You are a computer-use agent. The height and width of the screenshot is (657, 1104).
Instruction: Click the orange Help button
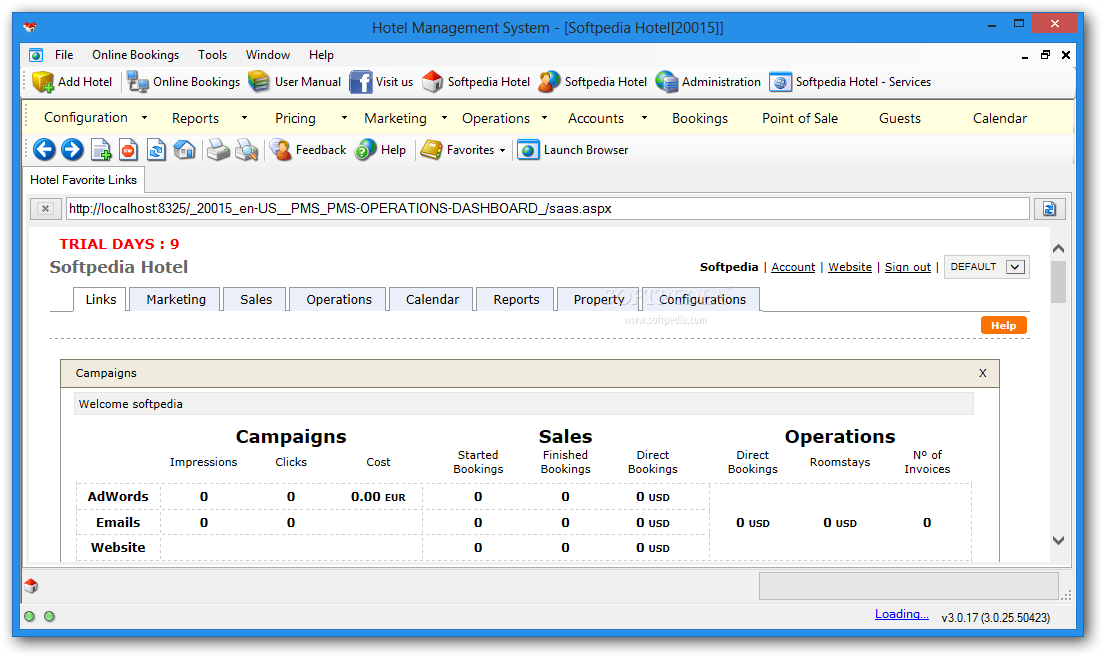point(1003,325)
